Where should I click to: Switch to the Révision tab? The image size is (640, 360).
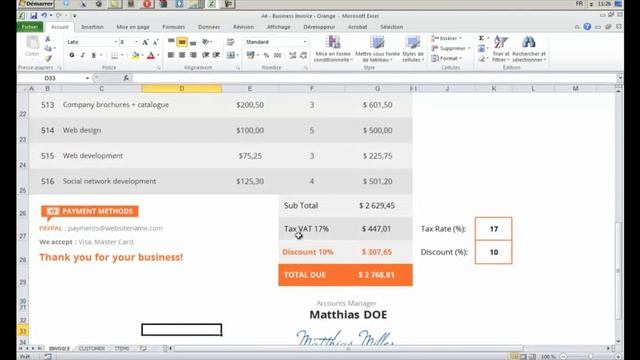244,27
